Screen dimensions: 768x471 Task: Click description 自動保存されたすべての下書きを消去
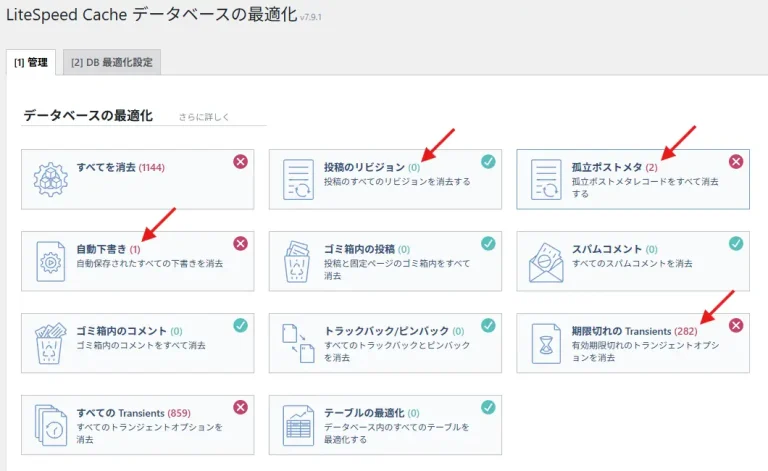point(149,263)
